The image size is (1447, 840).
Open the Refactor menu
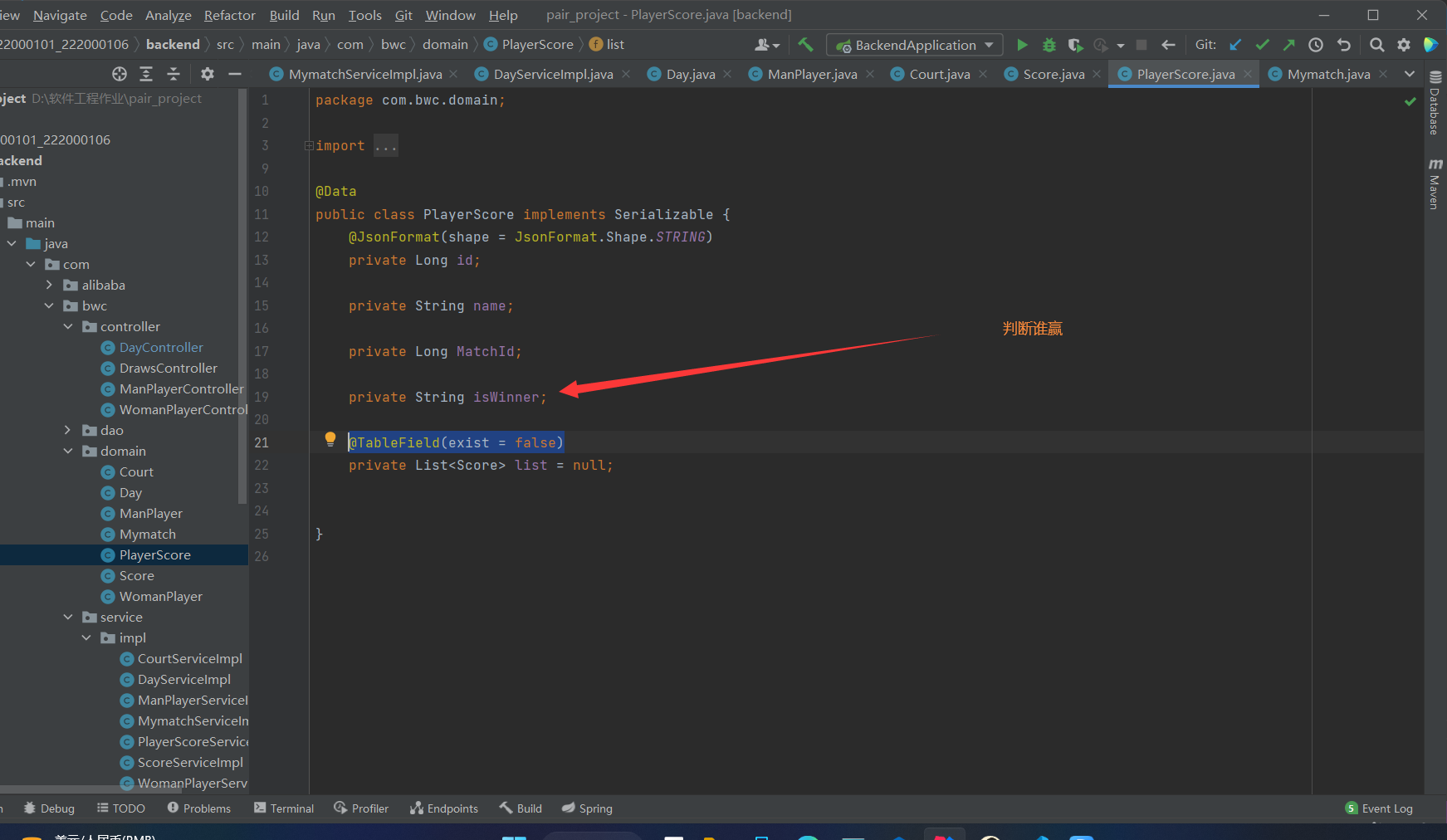click(x=229, y=15)
